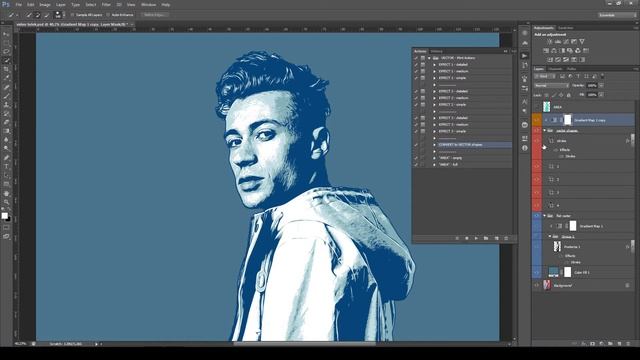Open the File menu
The height and width of the screenshot is (360, 640).
(x=18, y=4)
